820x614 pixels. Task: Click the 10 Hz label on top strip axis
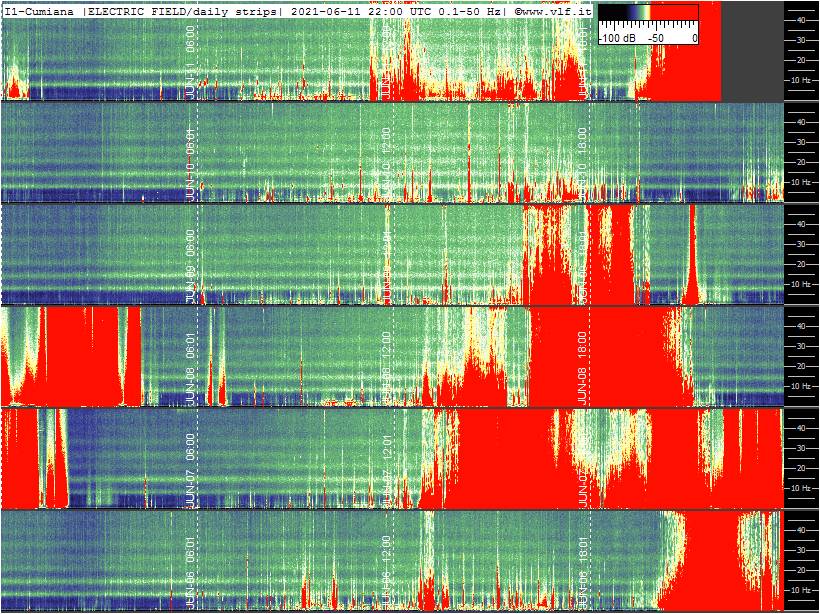point(803,80)
